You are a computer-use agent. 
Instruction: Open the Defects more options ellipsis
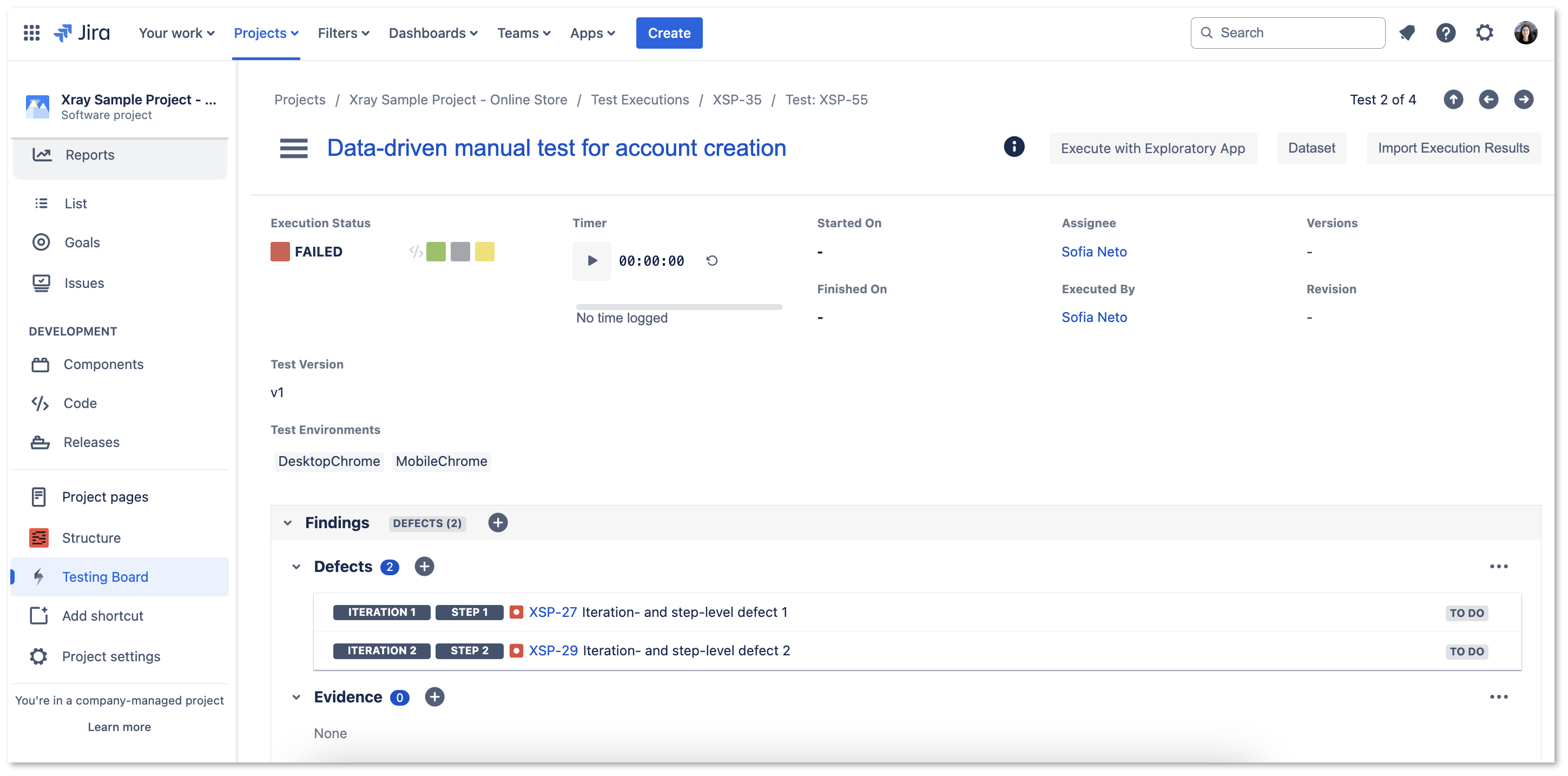tap(1499, 567)
